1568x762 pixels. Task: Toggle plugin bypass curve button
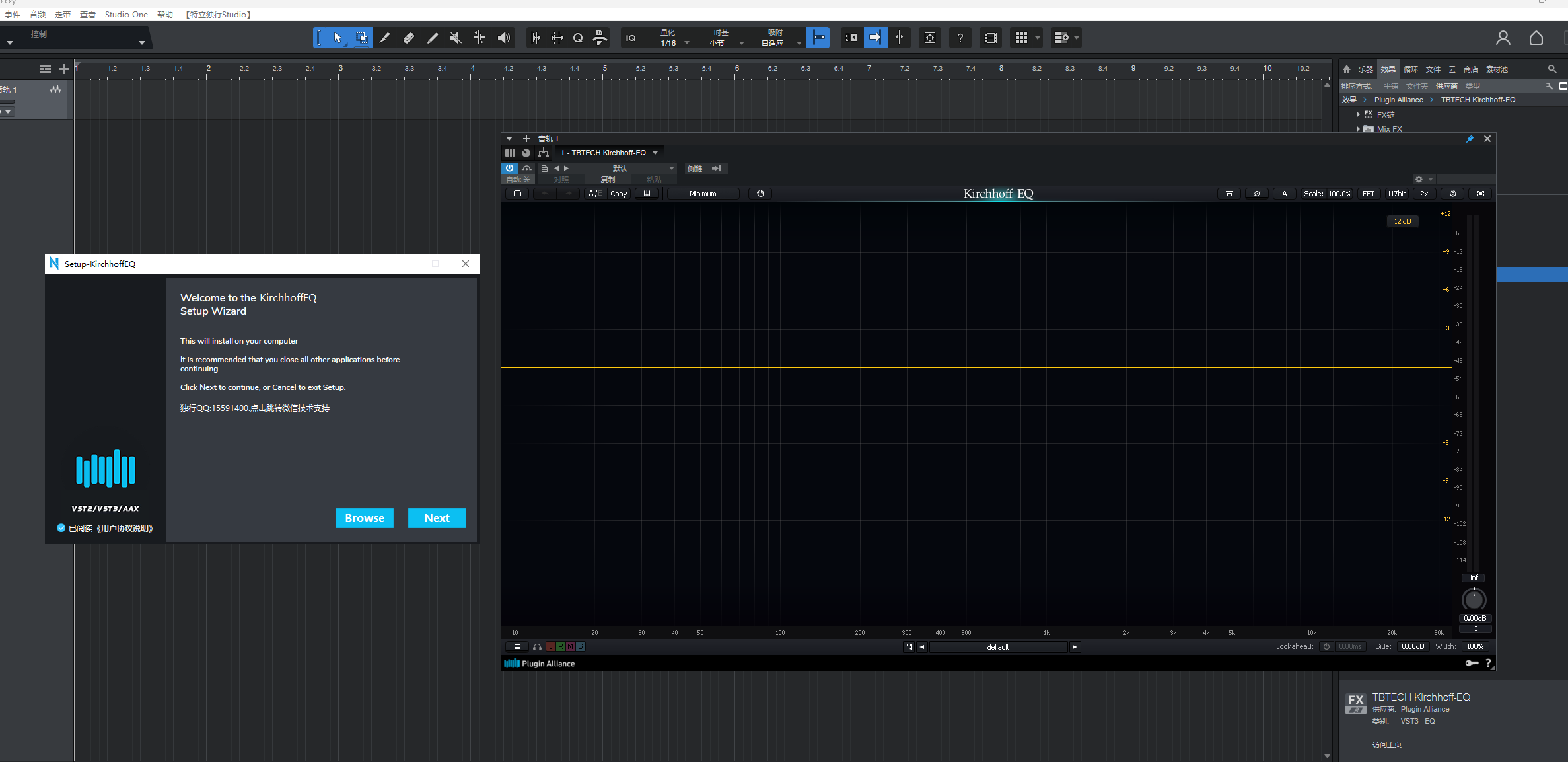[526, 168]
